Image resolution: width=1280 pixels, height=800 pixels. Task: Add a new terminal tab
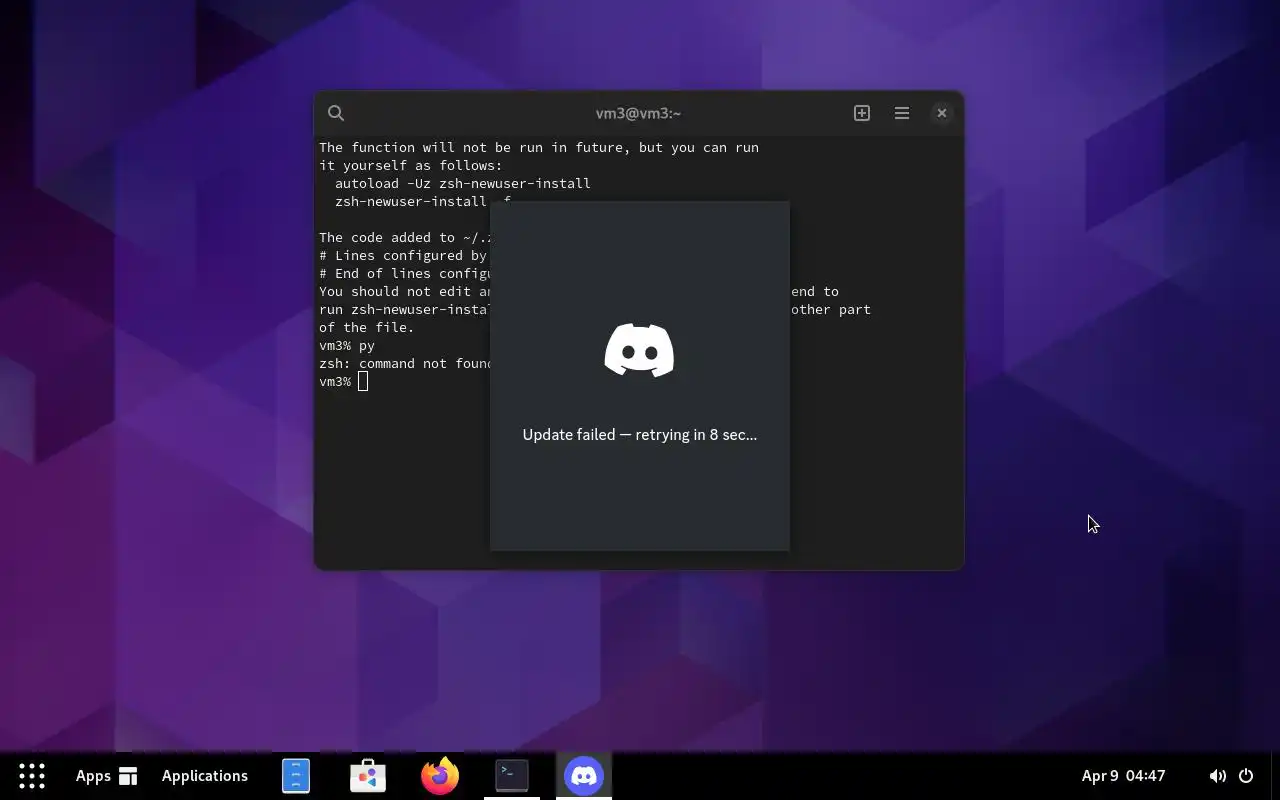[x=862, y=113]
